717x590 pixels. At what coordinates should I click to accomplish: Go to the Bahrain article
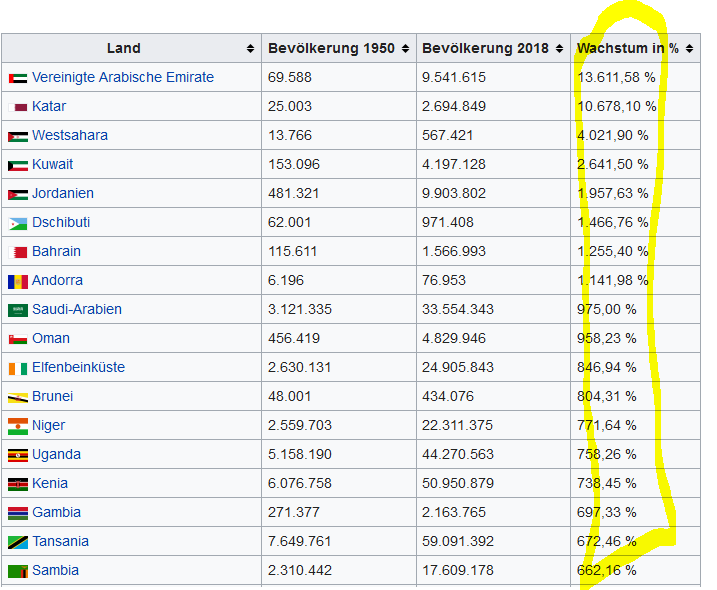tap(56, 251)
